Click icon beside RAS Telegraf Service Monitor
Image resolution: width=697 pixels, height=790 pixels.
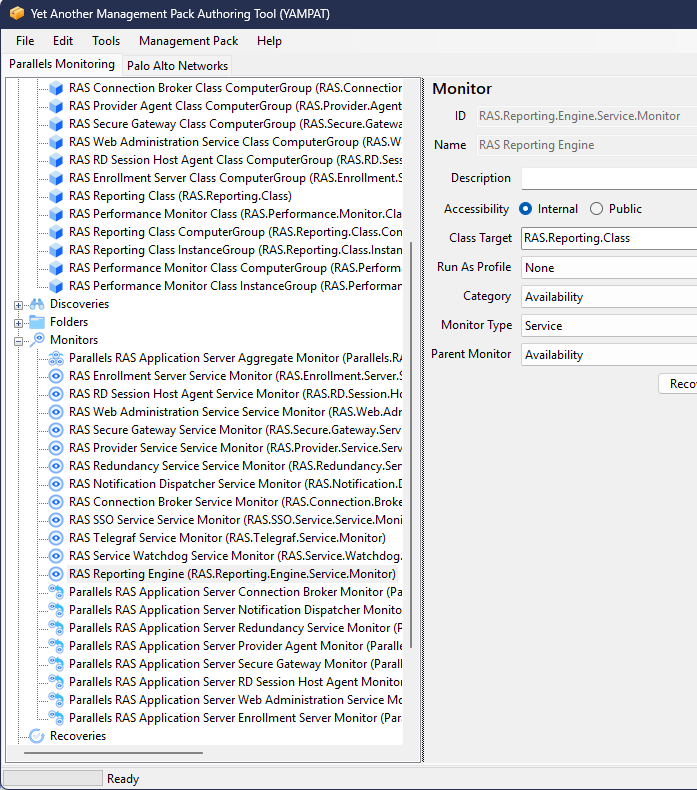pyautogui.click(x=57, y=538)
